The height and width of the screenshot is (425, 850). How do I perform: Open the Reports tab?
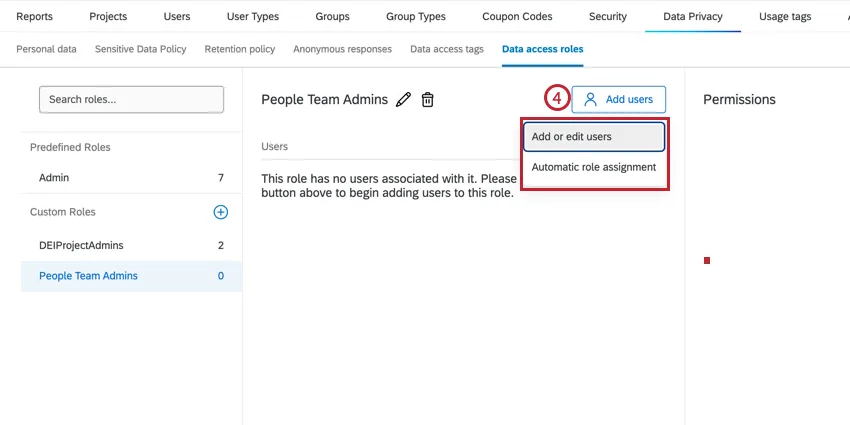pos(35,17)
